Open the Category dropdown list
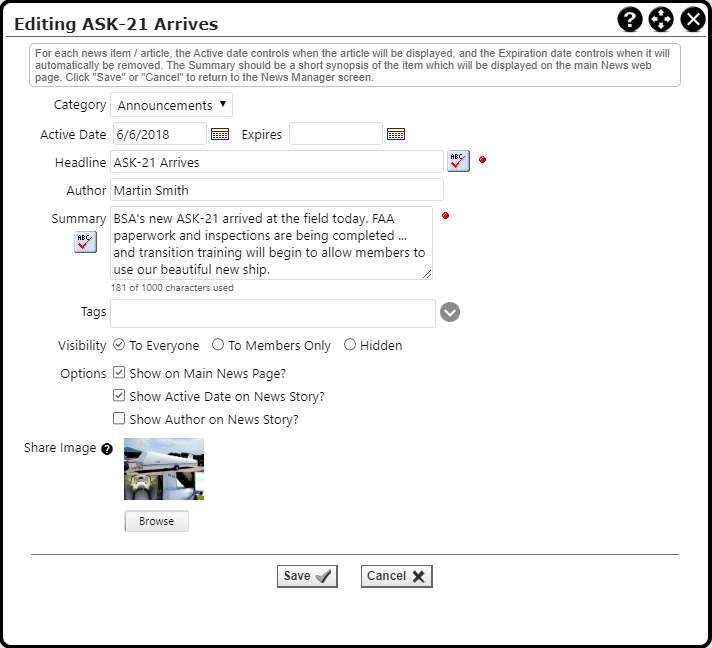 [x=171, y=105]
